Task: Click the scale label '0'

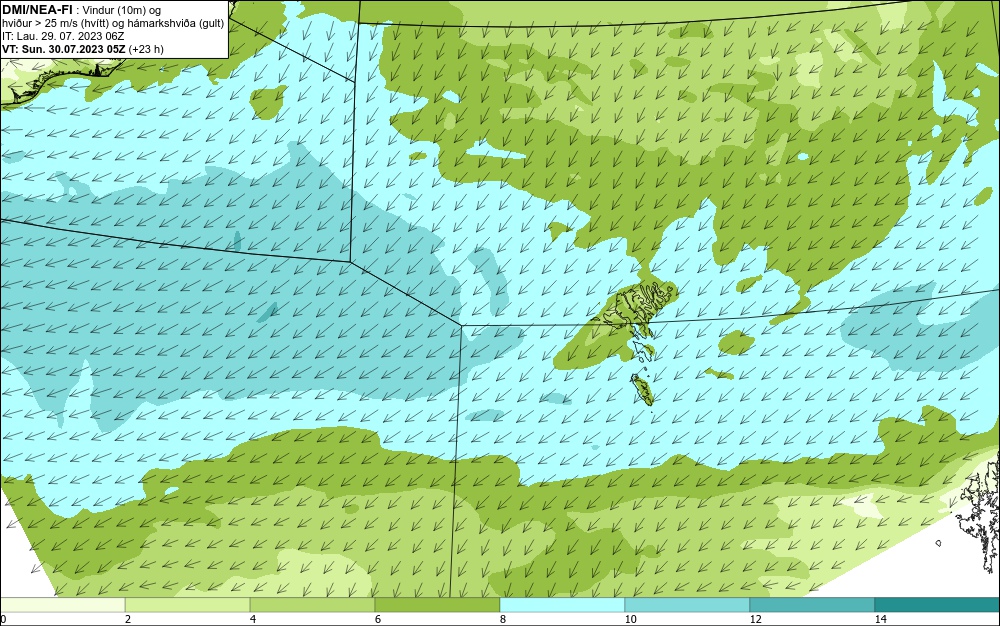Action: click(3, 620)
